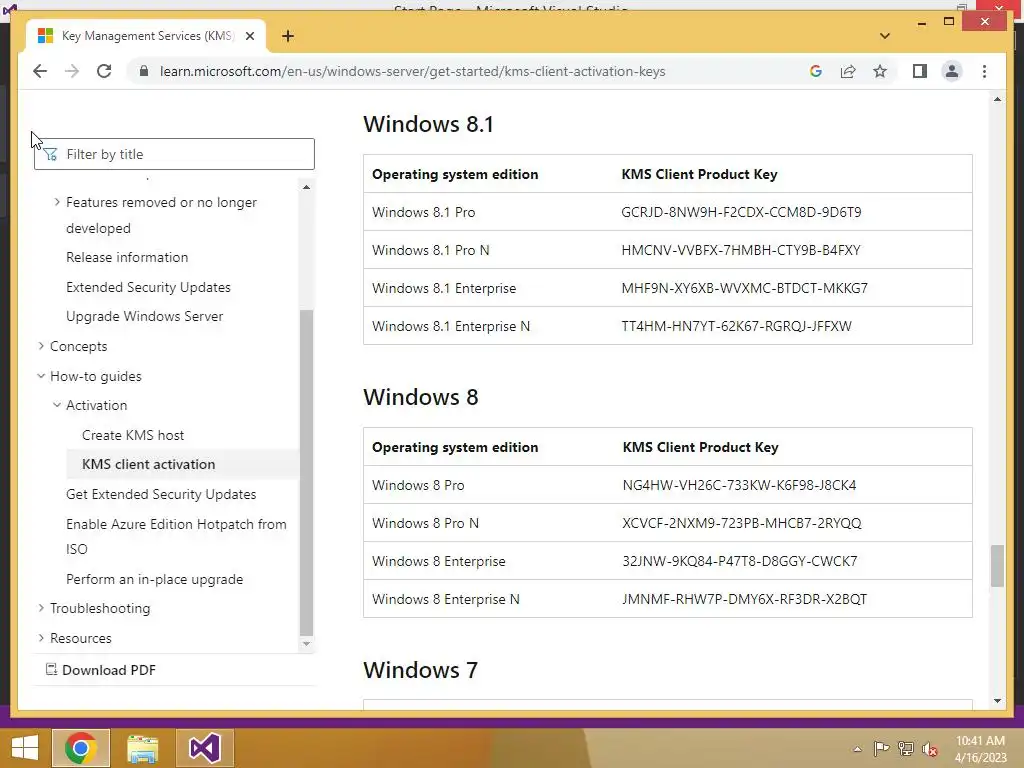This screenshot has width=1024, height=768.
Task: Click the Windows 8.1 heading
Action: point(428,124)
